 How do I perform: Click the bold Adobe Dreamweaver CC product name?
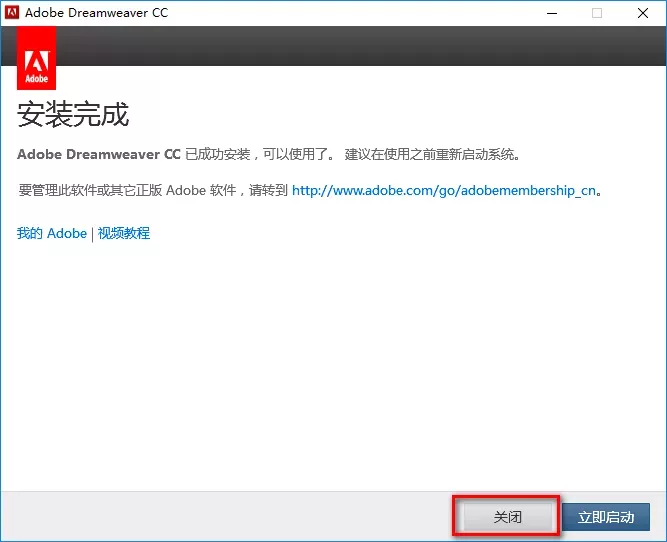(99, 155)
